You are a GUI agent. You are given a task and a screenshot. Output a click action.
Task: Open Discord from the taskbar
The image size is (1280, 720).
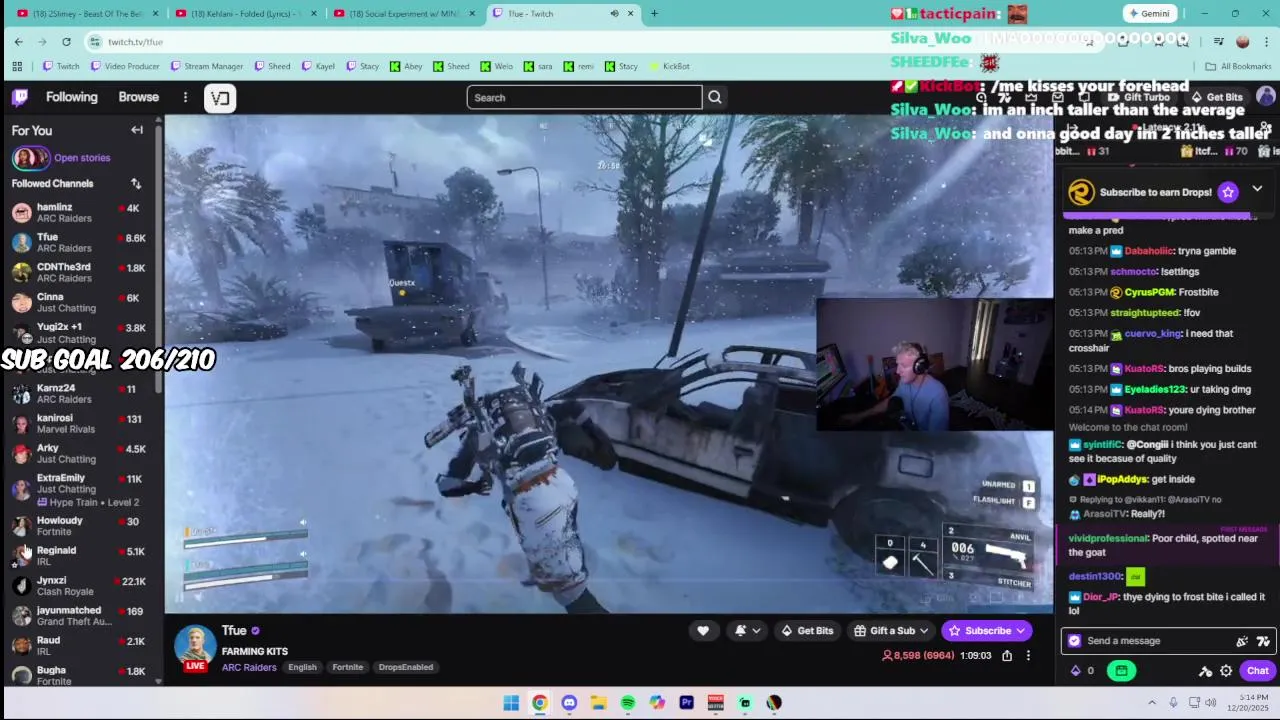pyautogui.click(x=569, y=703)
